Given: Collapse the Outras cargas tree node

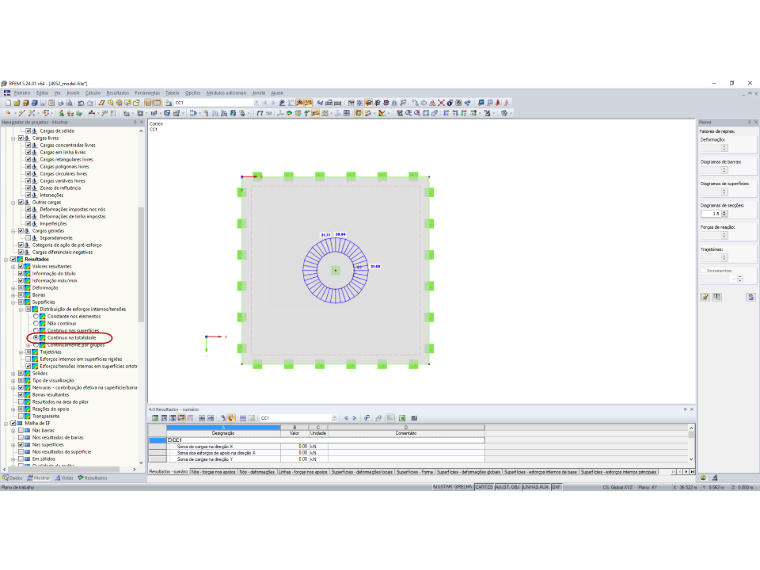Looking at the screenshot, I should (x=14, y=202).
